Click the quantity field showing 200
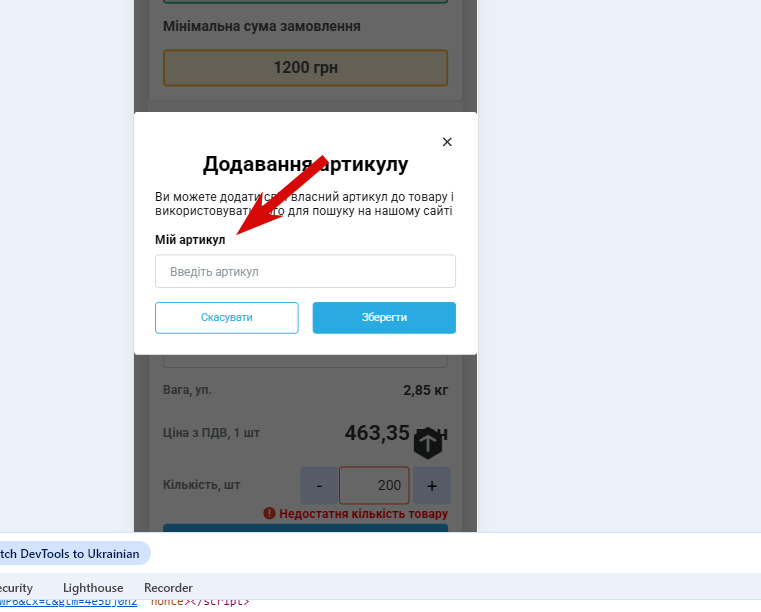761x612 pixels. point(374,485)
